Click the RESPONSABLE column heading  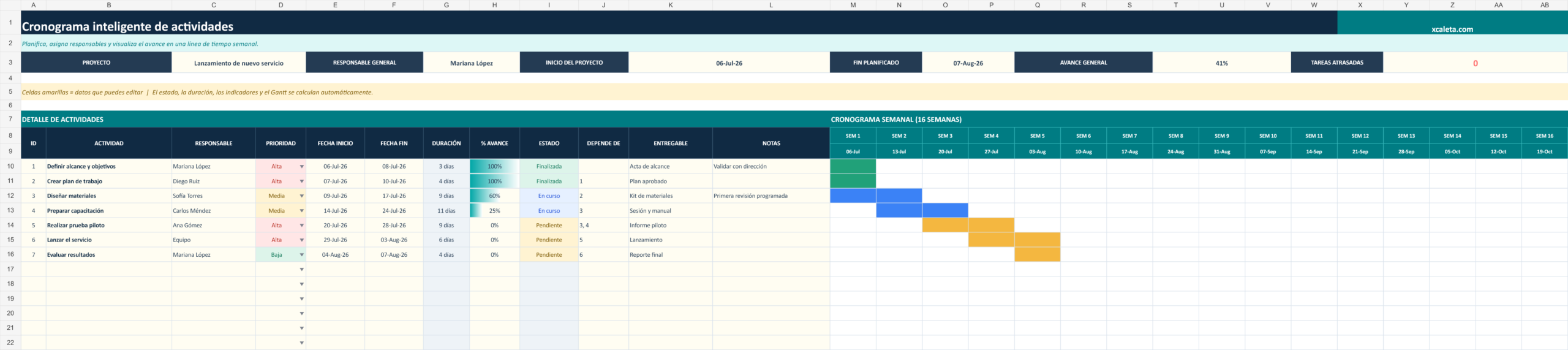click(x=214, y=143)
